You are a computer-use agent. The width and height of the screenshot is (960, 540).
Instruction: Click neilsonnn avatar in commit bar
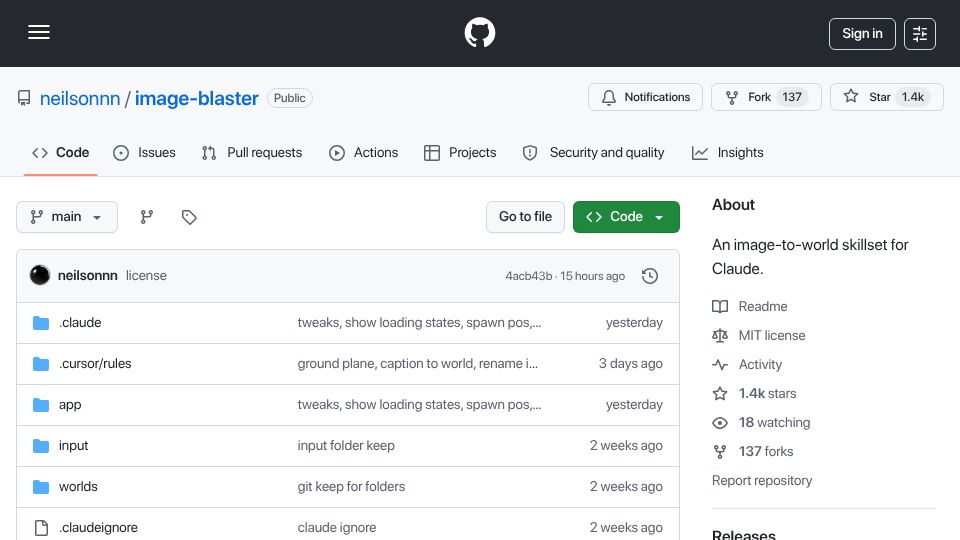(40, 276)
